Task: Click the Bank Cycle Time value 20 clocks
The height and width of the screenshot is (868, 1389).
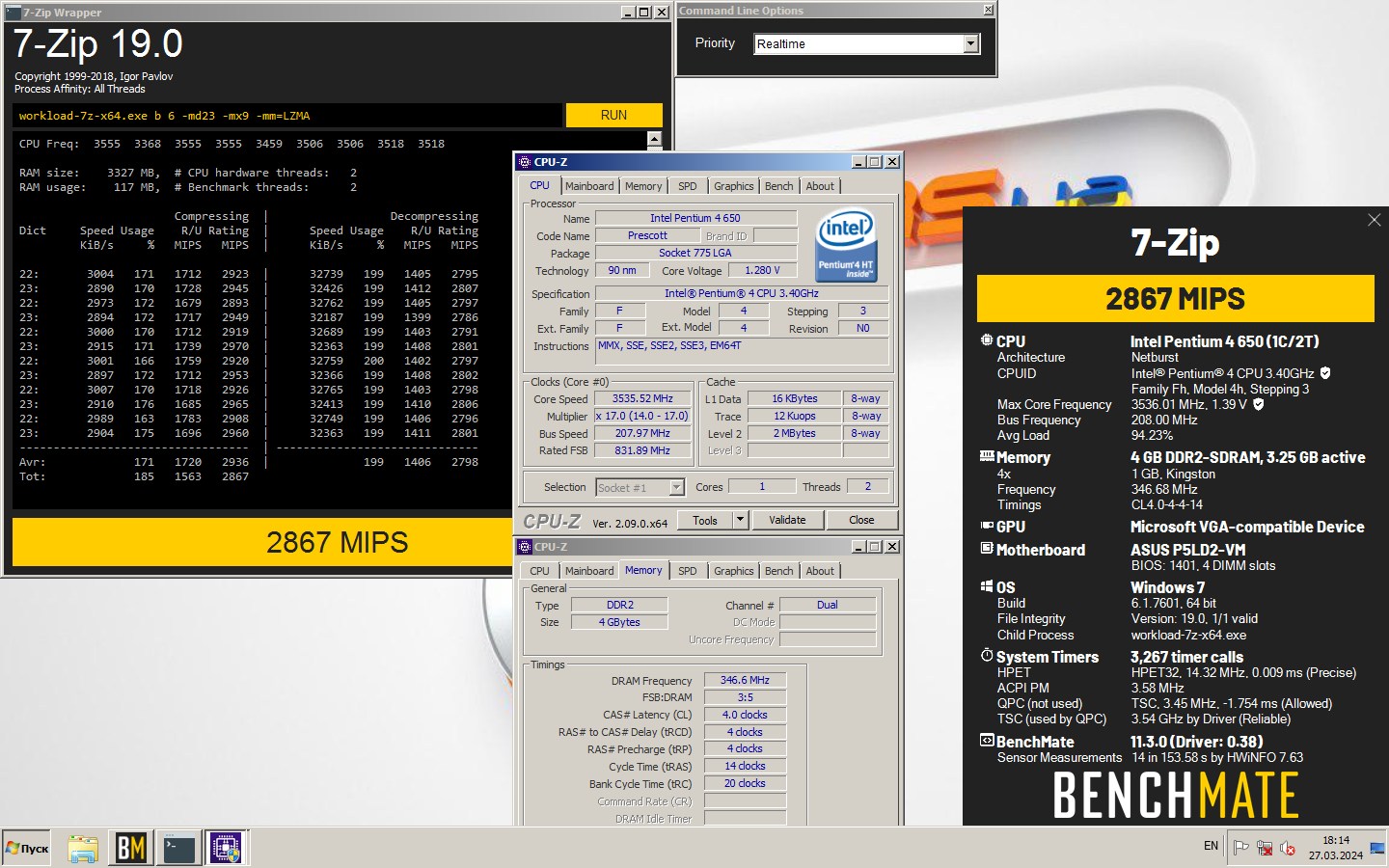Action: tap(745, 783)
